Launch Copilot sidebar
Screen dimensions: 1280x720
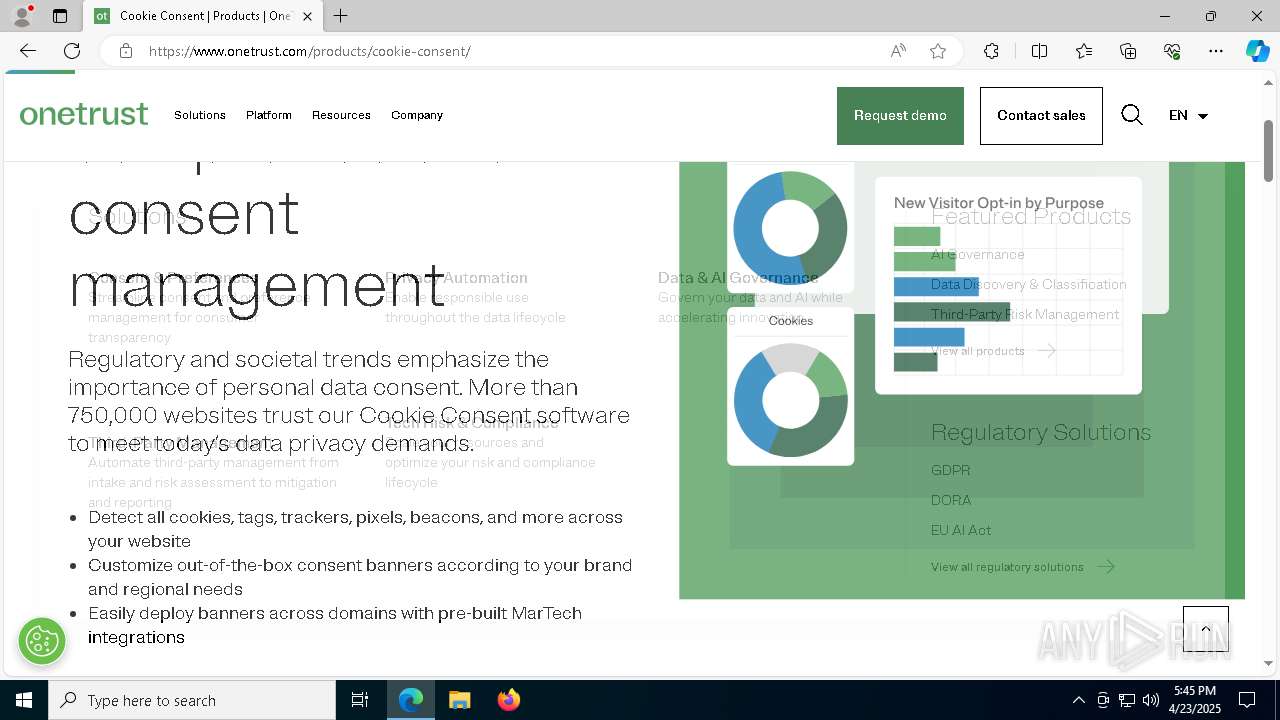[x=1257, y=51]
